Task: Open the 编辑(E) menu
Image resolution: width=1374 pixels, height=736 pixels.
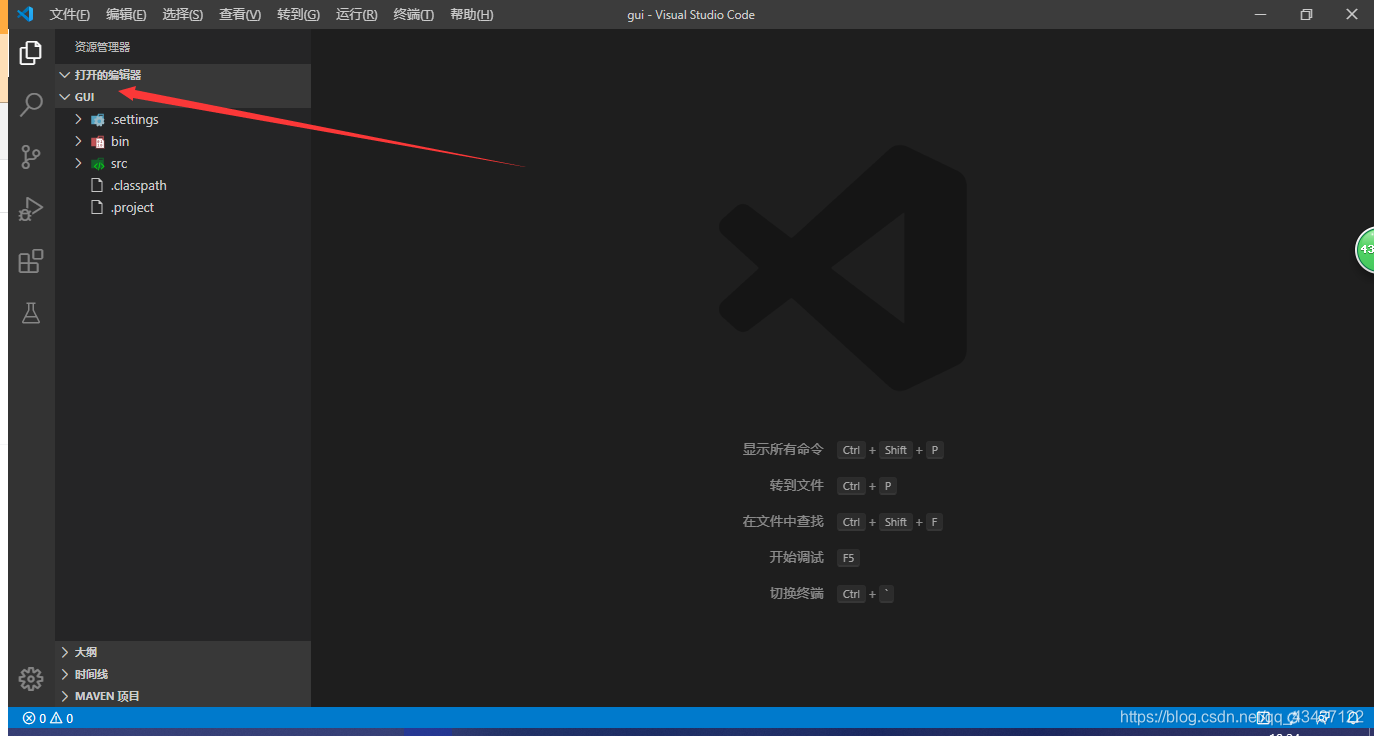Action: [x=126, y=15]
